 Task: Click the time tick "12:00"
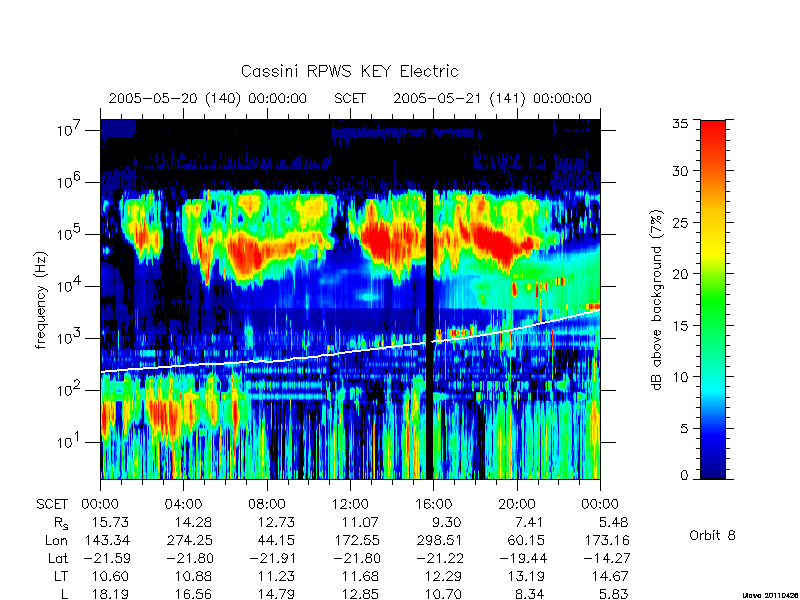coord(349,504)
